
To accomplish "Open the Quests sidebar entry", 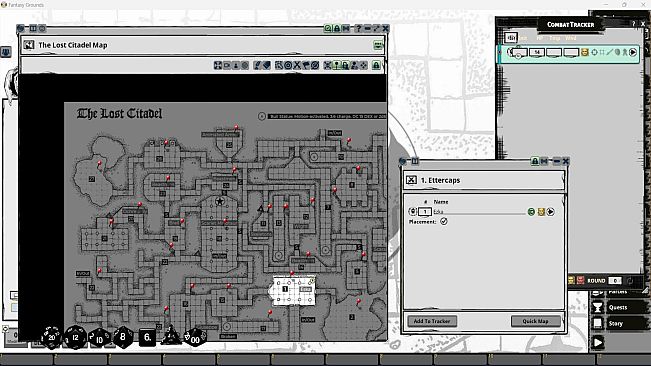I will (618, 307).
